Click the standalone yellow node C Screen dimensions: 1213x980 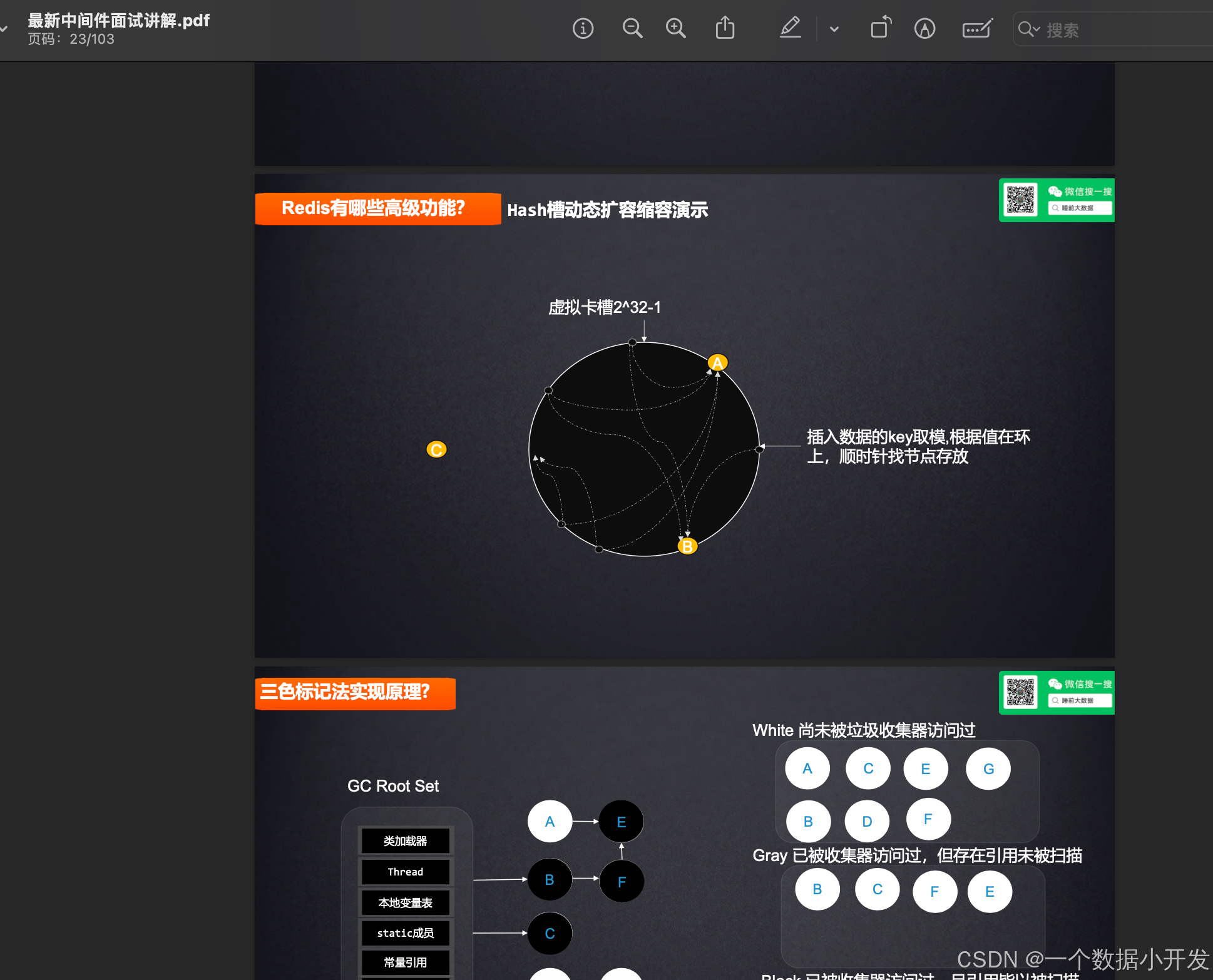(x=436, y=449)
